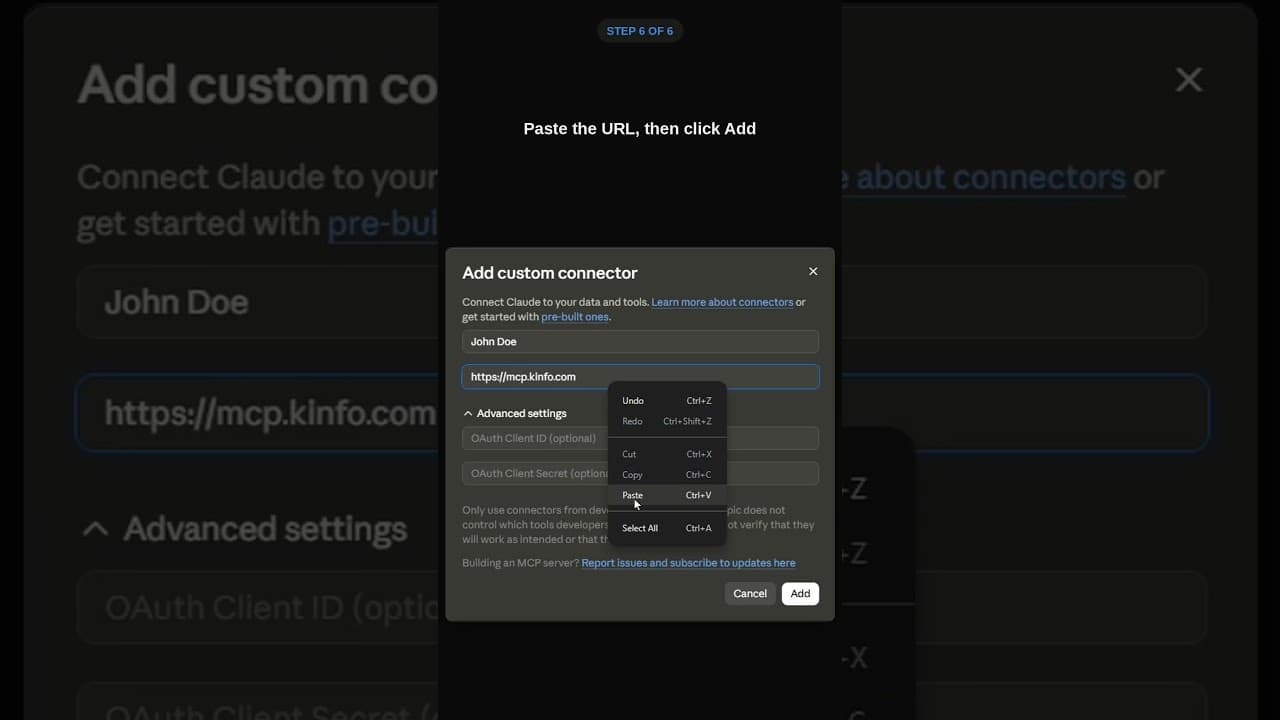Open 'Learn more about connectors' link in front dialog
Image resolution: width=1280 pixels, height=720 pixels.
(x=722, y=302)
